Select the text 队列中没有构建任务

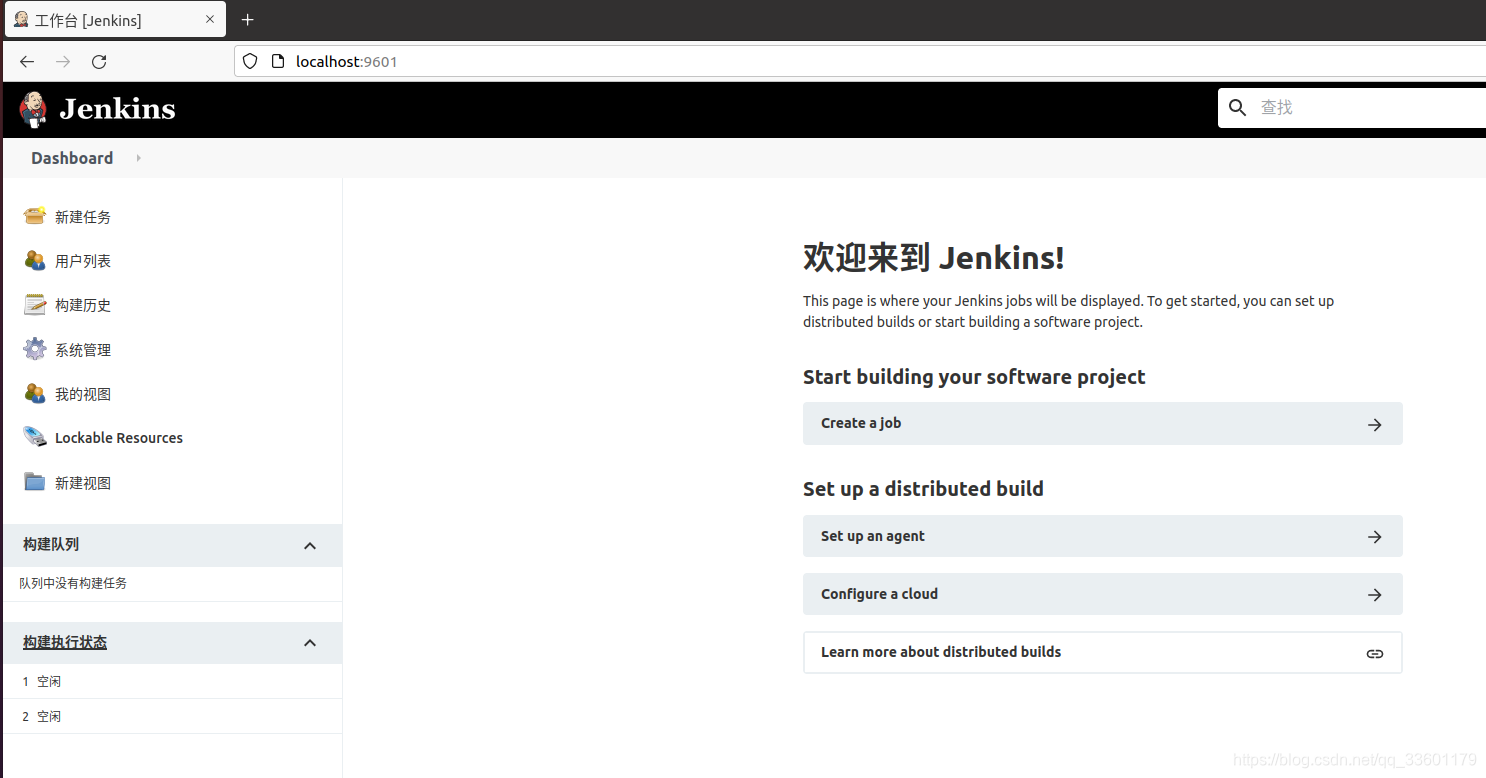coord(73,583)
